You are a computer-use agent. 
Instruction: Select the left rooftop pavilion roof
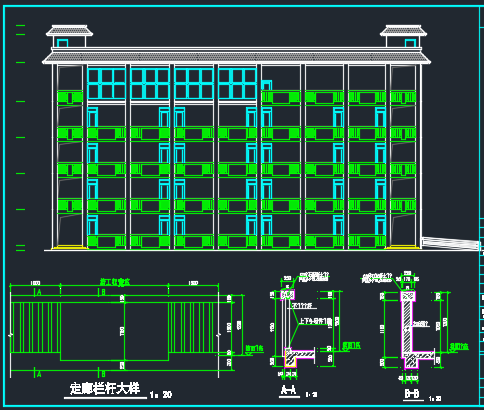coord(69,30)
